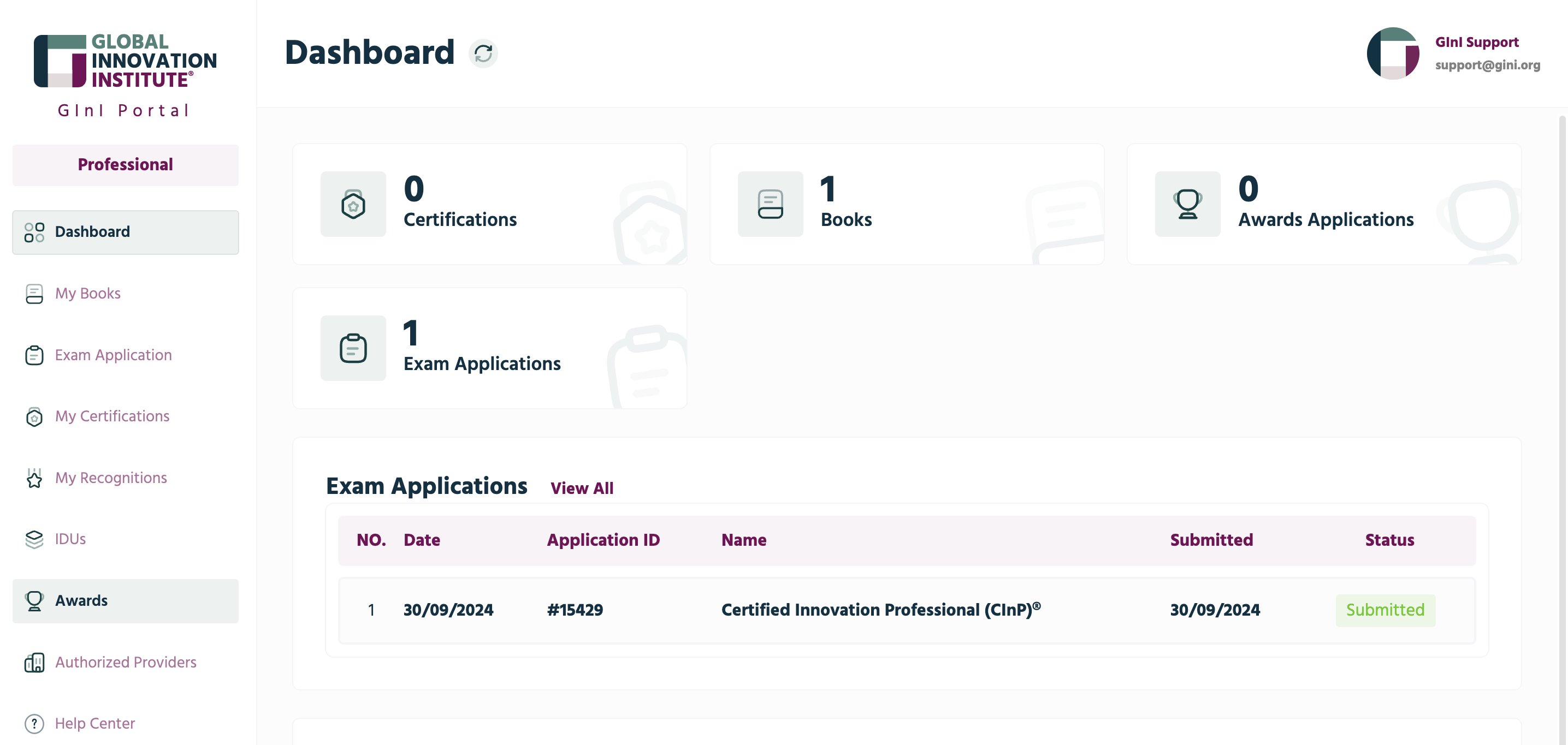Click application ID #15429

click(x=575, y=610)
